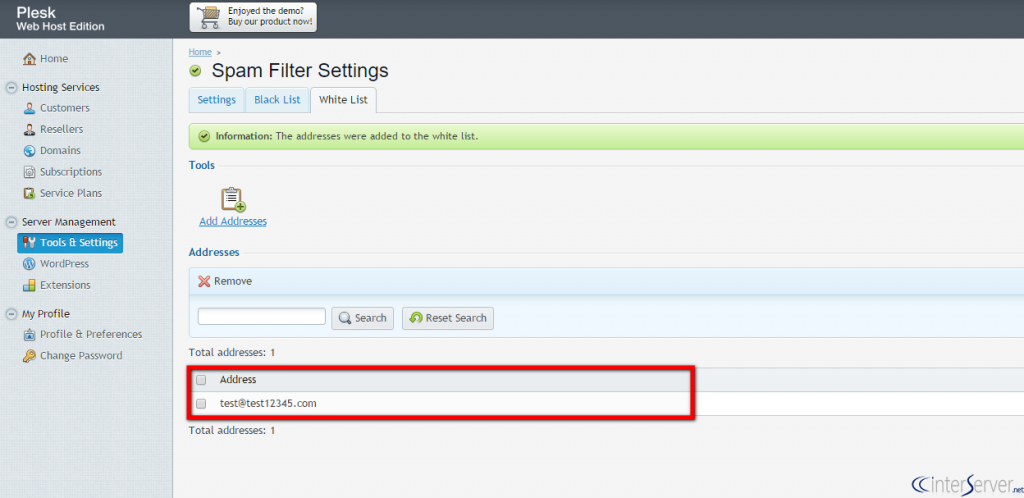Click the red X Remove icon
Viewport: 1024px width, 498px height.
pos(204,281)
